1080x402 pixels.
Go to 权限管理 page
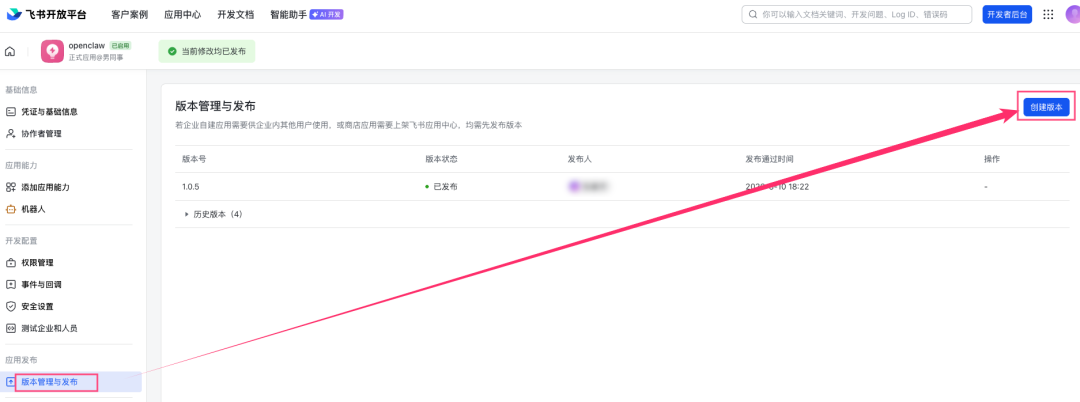click(37, 263)
